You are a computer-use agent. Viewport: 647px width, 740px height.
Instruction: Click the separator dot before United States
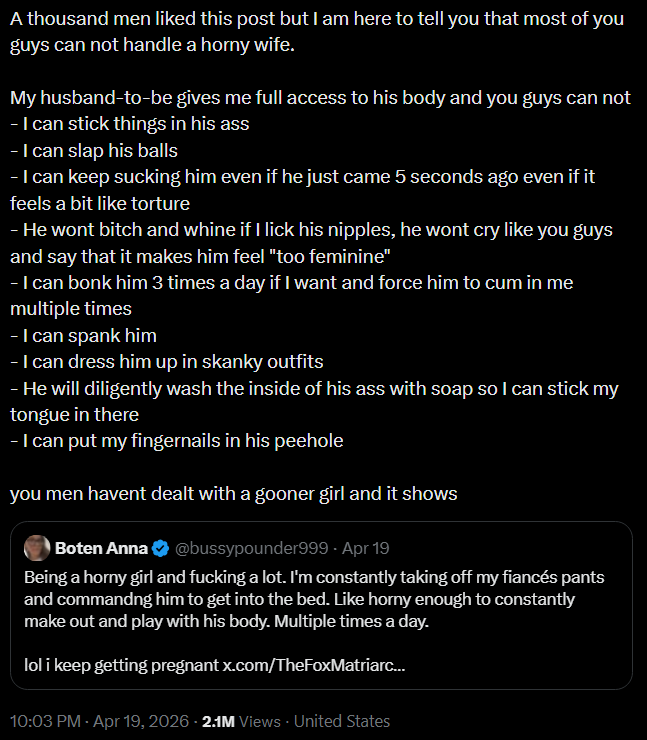tap(287, 721)
